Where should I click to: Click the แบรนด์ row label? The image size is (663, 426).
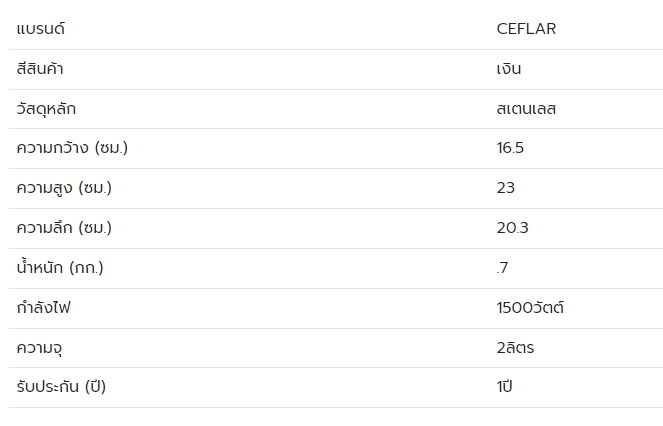41,29
